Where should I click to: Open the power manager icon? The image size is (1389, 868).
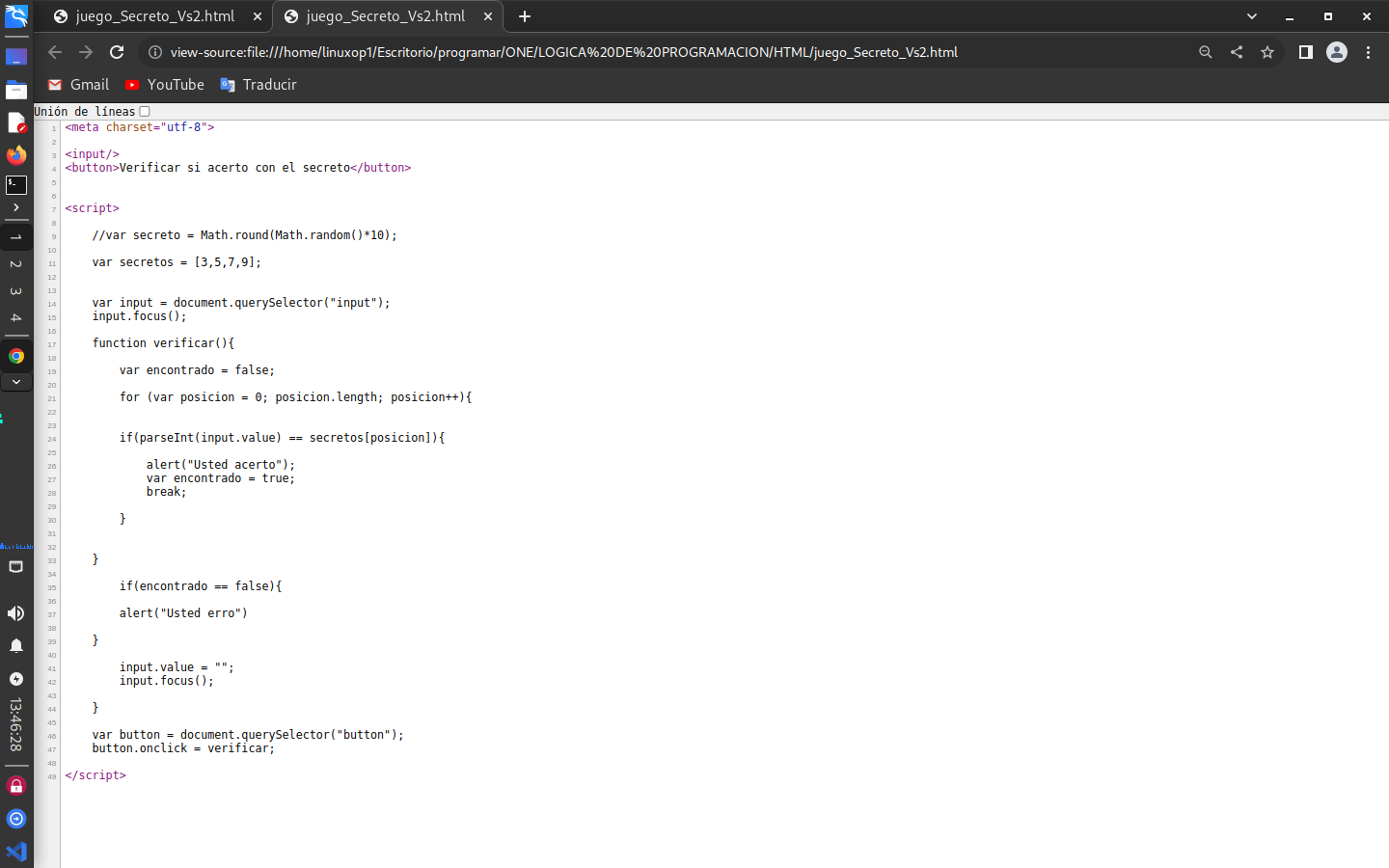16,679
